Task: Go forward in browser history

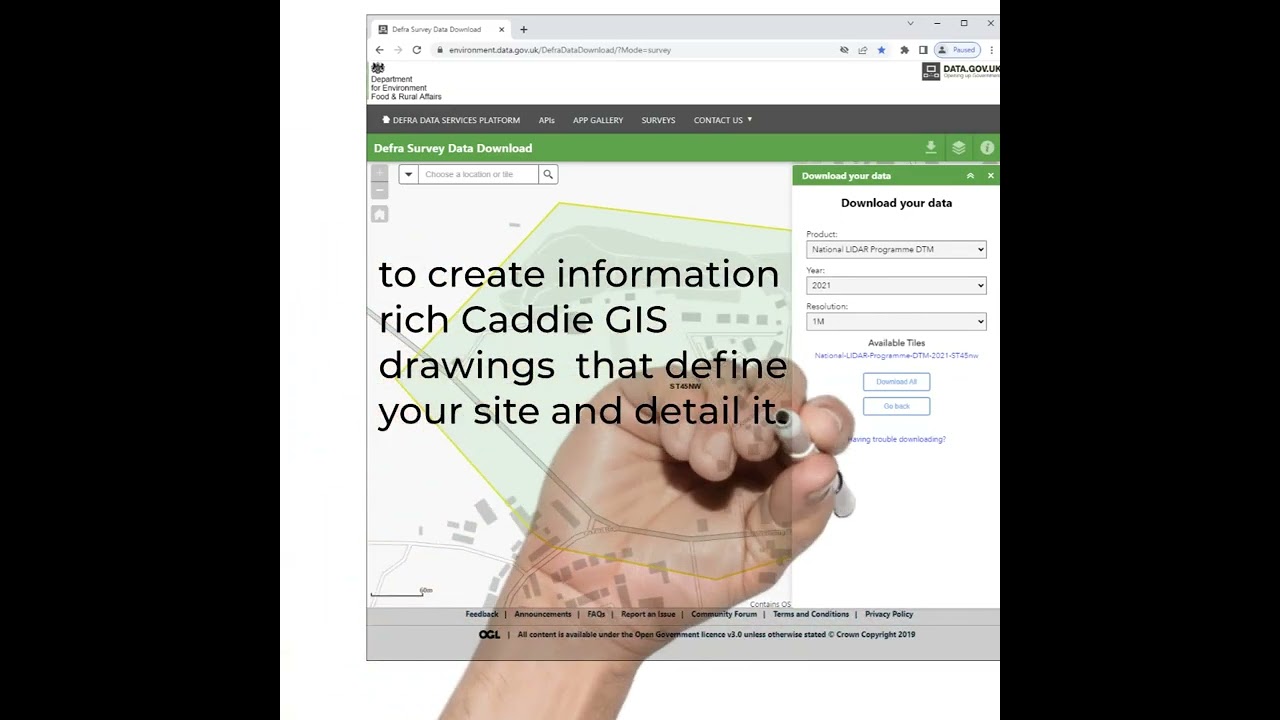Action: [x=398, y=50]
